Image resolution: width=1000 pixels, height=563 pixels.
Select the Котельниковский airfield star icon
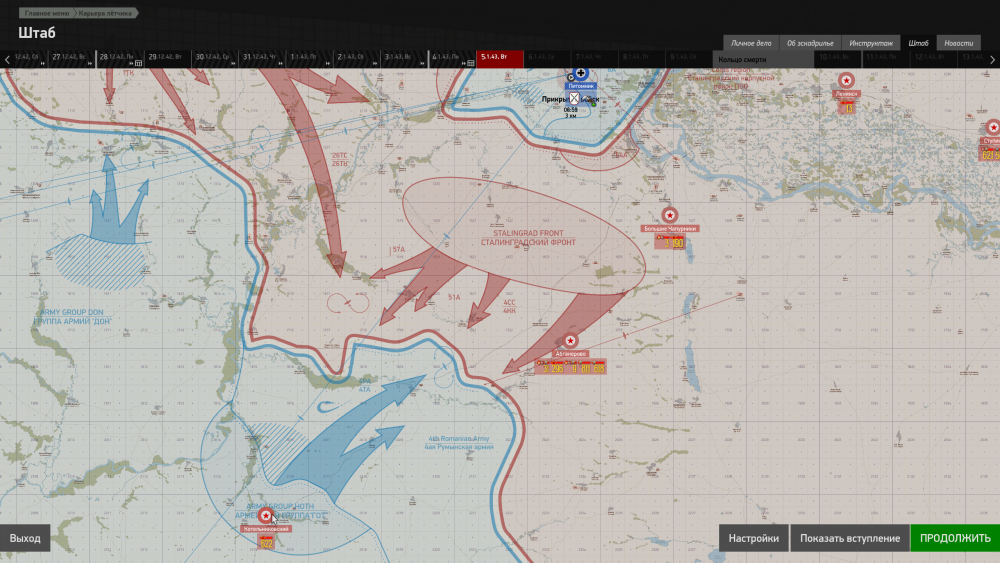tap(265, 515)
